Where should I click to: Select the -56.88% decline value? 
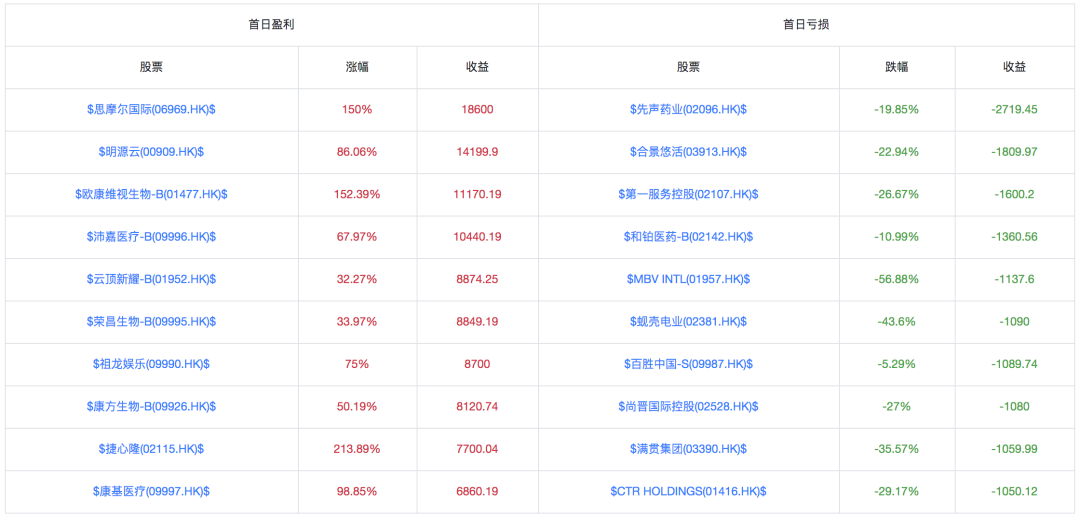coord(897,279)
